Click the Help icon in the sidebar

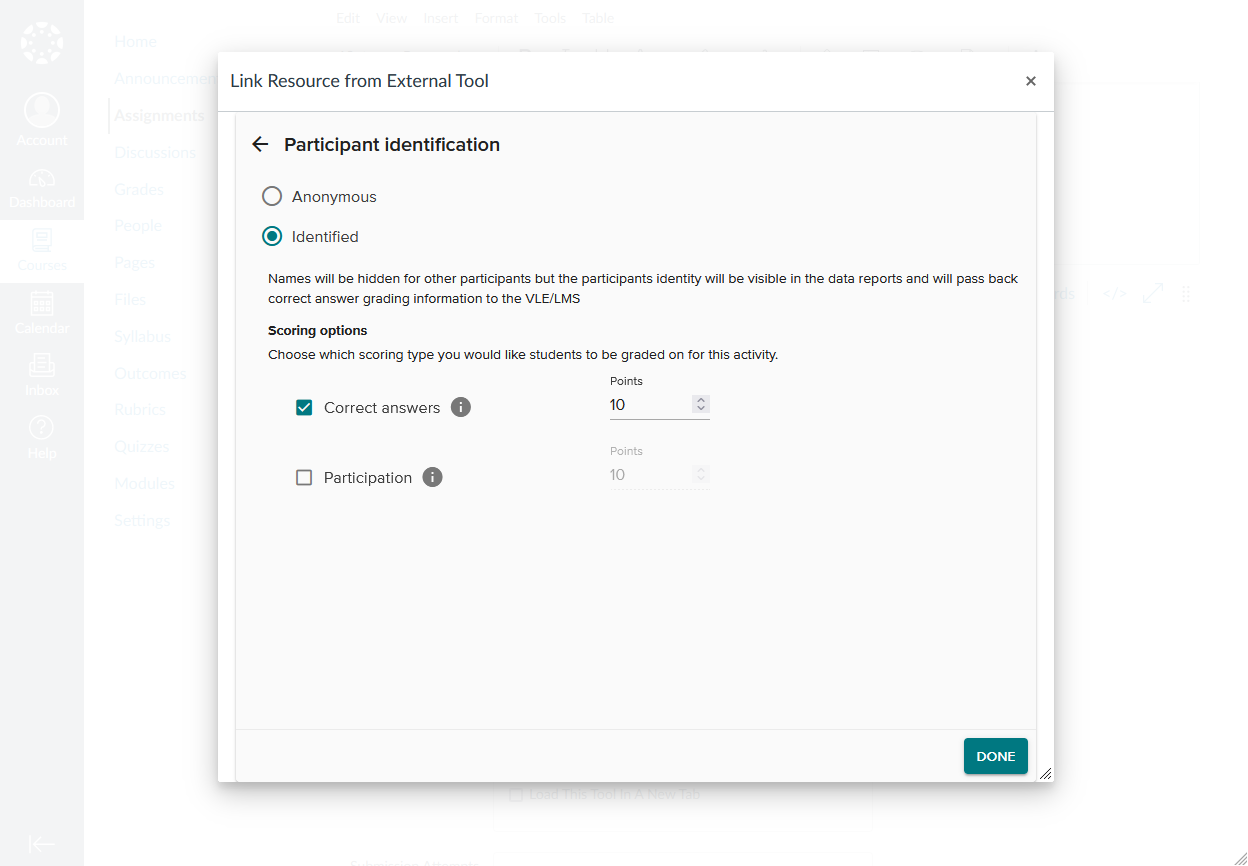[42, 435]
